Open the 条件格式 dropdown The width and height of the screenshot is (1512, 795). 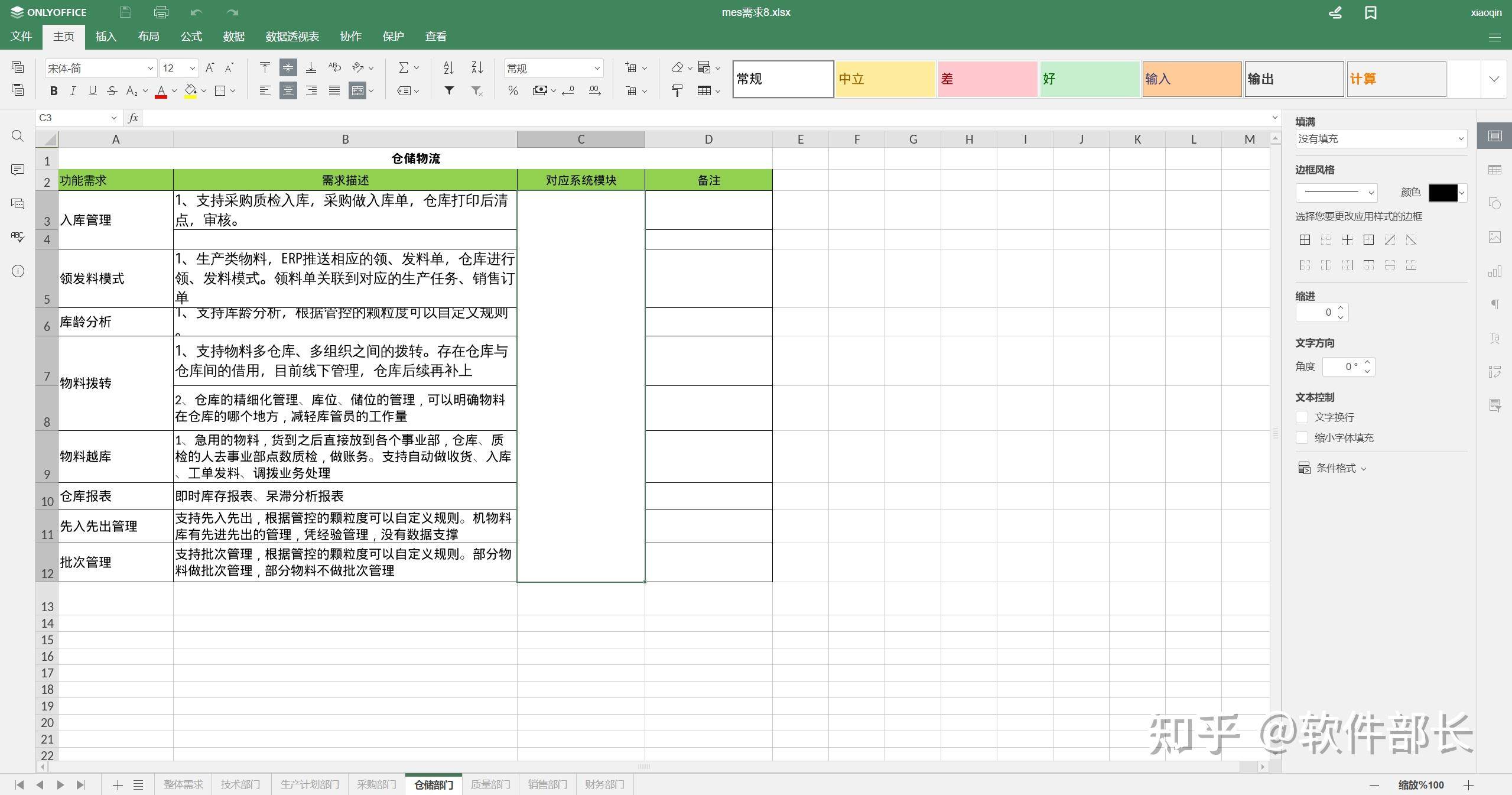1333,468
